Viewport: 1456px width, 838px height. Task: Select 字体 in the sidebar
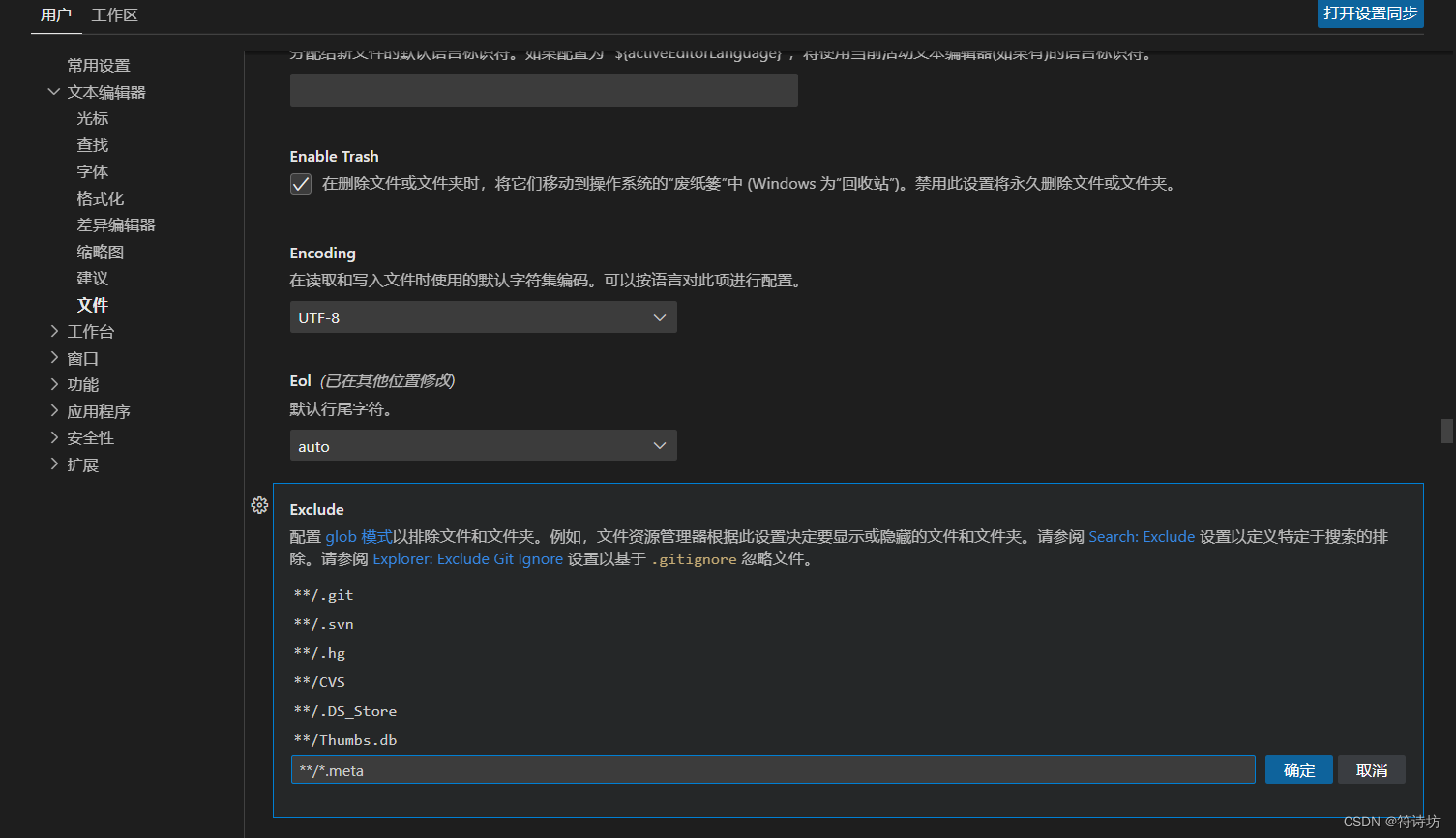tap(93, 171)
